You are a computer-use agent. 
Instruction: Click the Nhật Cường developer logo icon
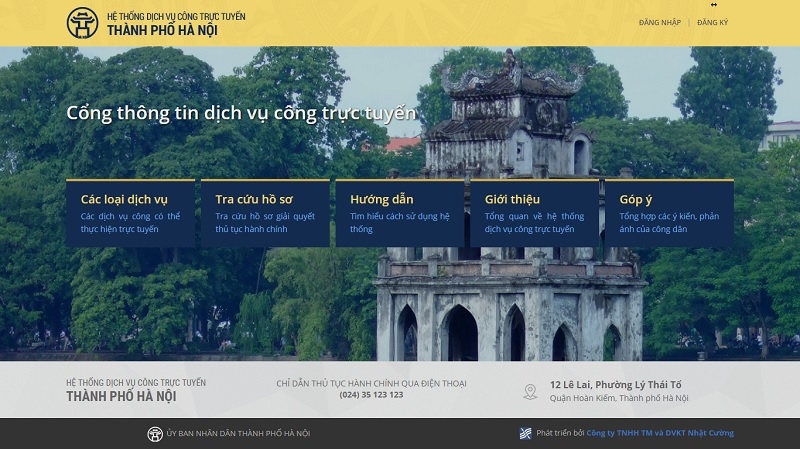click(x=525, y=433)
